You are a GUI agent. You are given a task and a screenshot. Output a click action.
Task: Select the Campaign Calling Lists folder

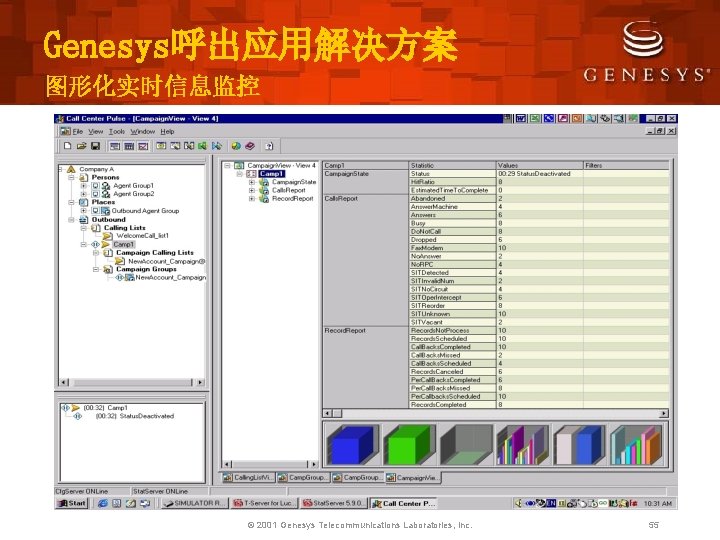[x=155, y=253]
